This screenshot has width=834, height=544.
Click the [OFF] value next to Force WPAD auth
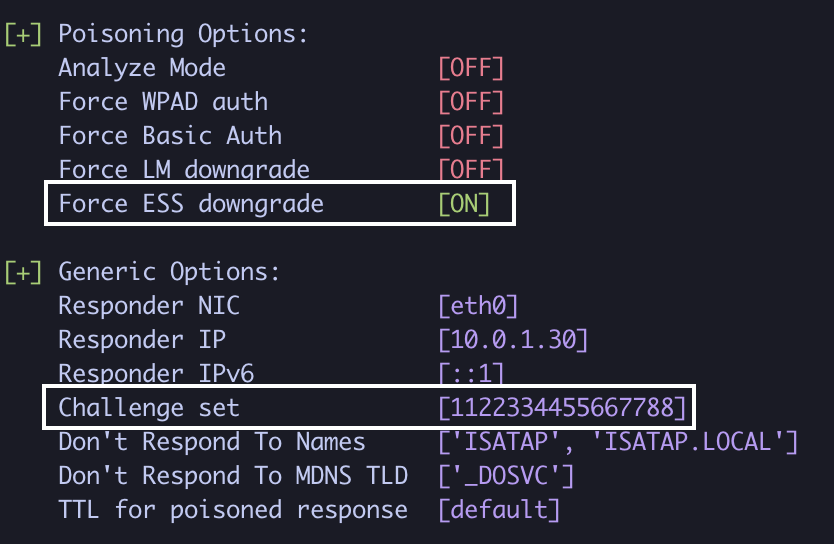pos(470,102)
